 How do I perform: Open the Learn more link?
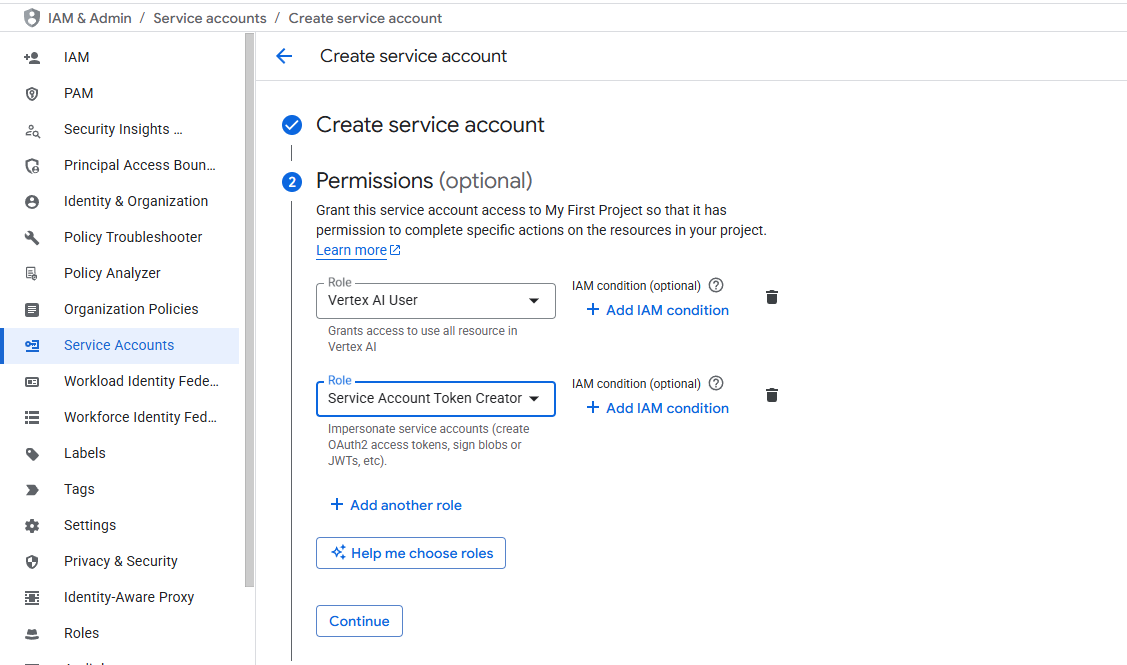(352, 250)
